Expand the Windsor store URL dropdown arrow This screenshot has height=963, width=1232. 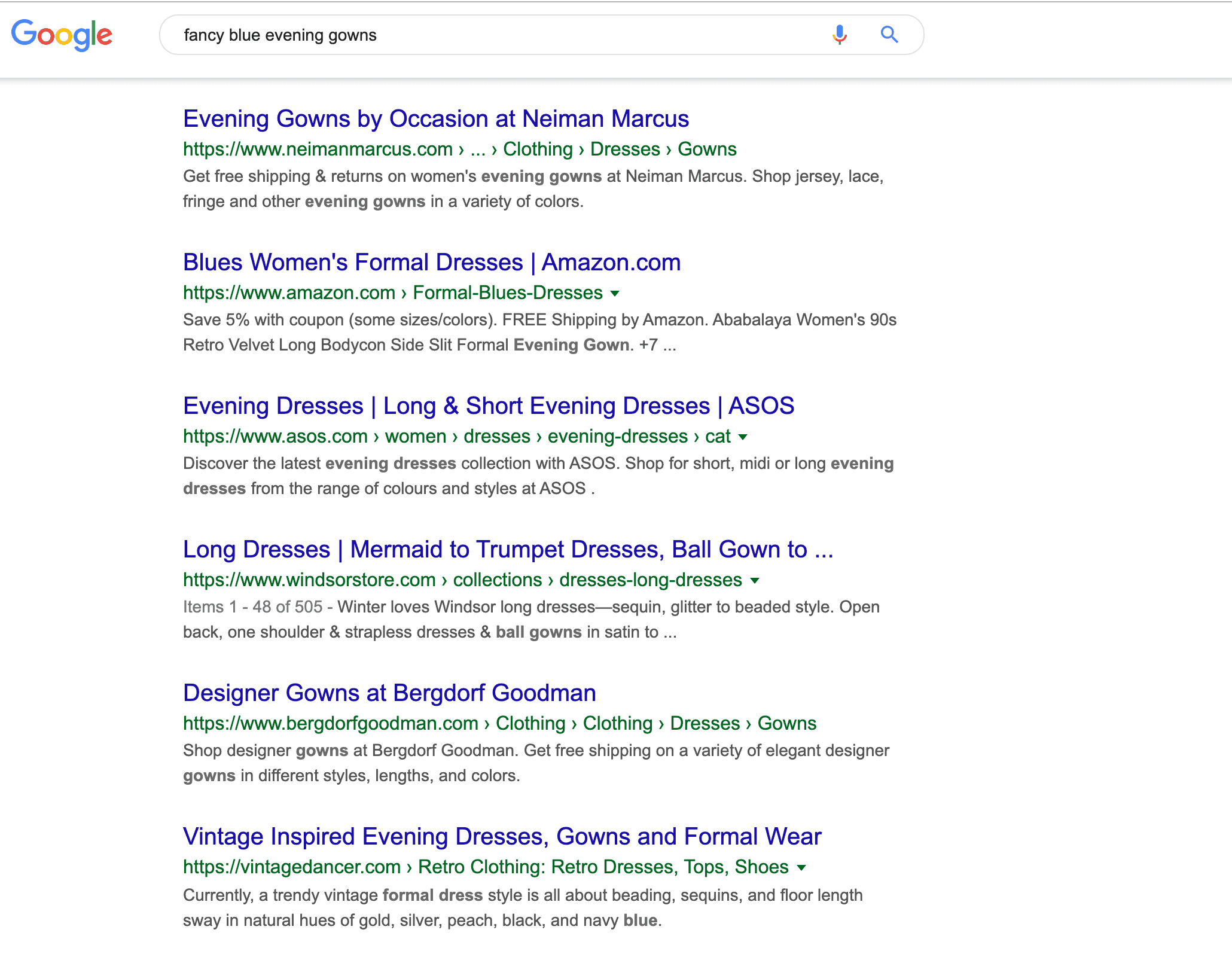(x=755, y=580)
